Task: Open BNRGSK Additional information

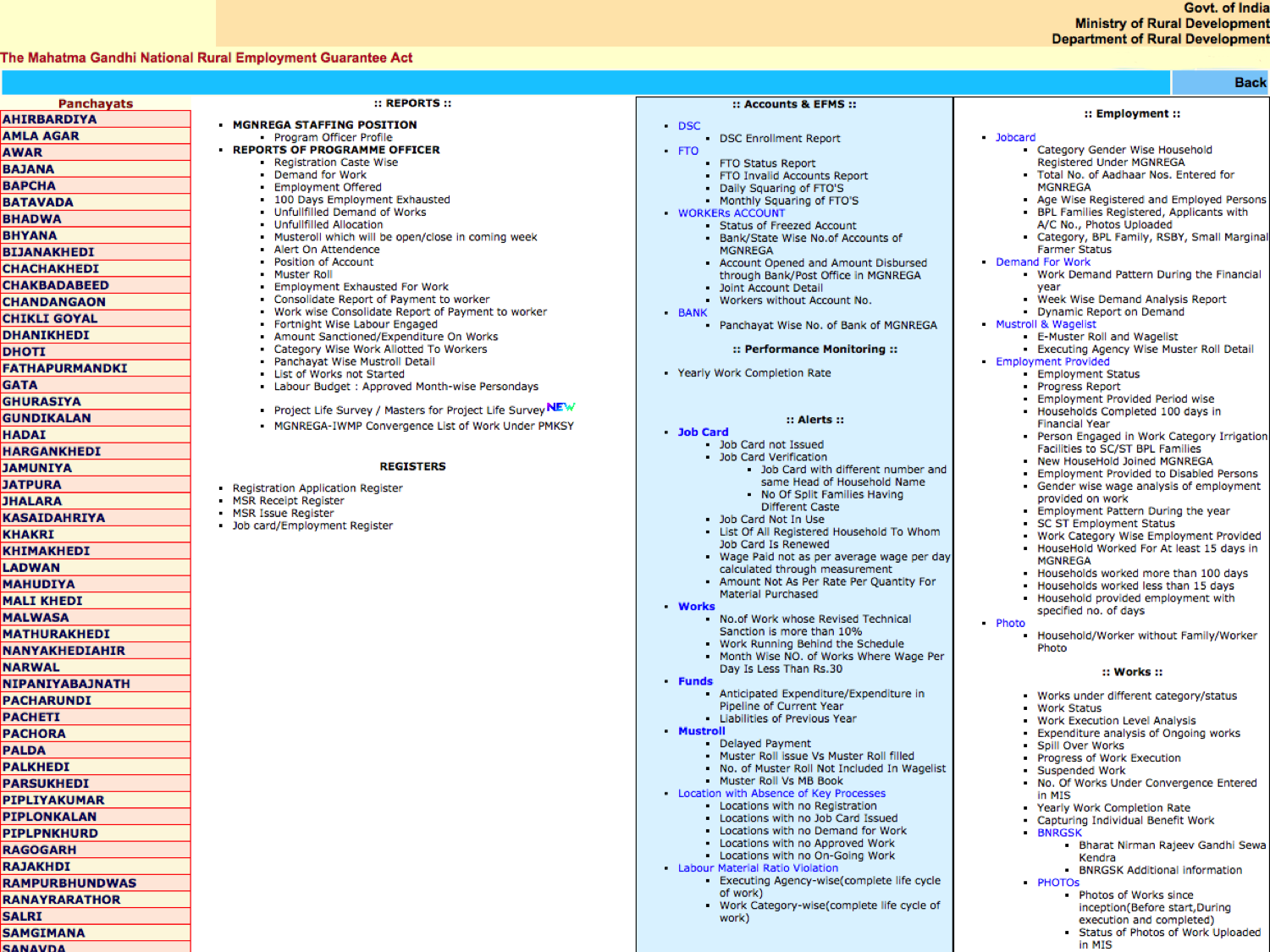Action: coord(1160,870)
